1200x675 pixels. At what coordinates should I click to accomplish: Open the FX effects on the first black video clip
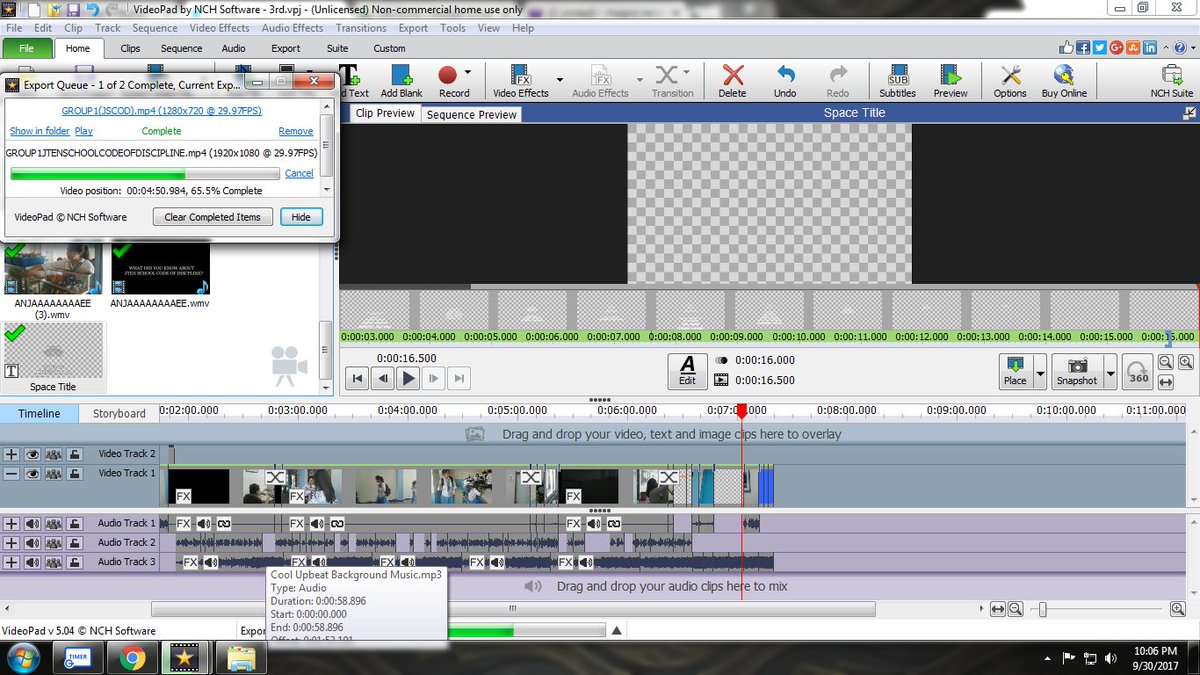click(x=183, y=496)
